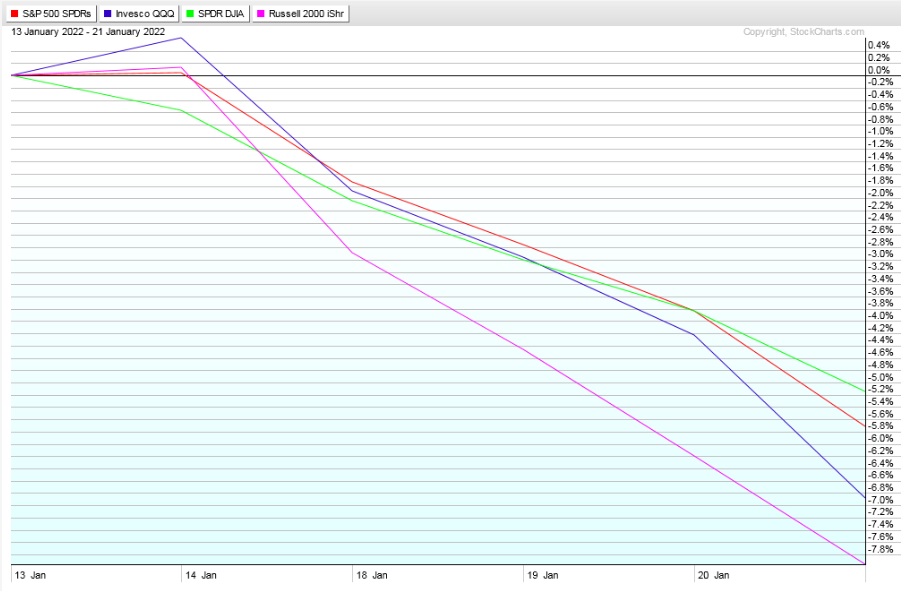Viewport: 906px width, 592px height.
Task: Click the -1.0% y-axis label
Action: pyautogui.click(x=881, y=131)
